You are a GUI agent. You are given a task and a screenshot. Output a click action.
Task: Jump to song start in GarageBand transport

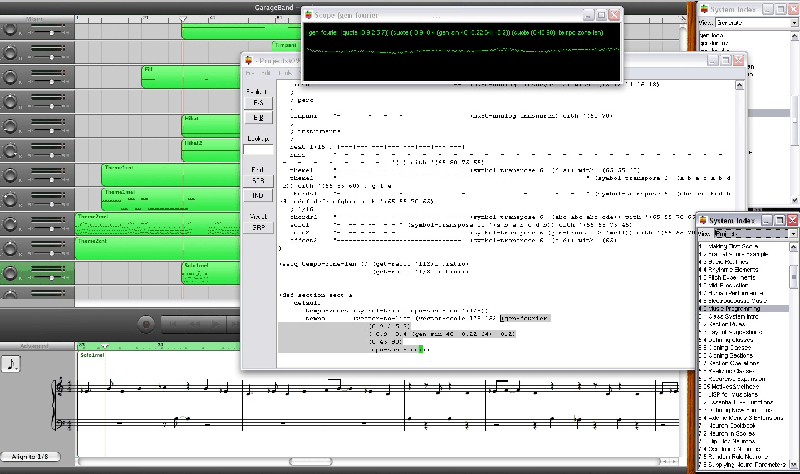tap(172, 325)
